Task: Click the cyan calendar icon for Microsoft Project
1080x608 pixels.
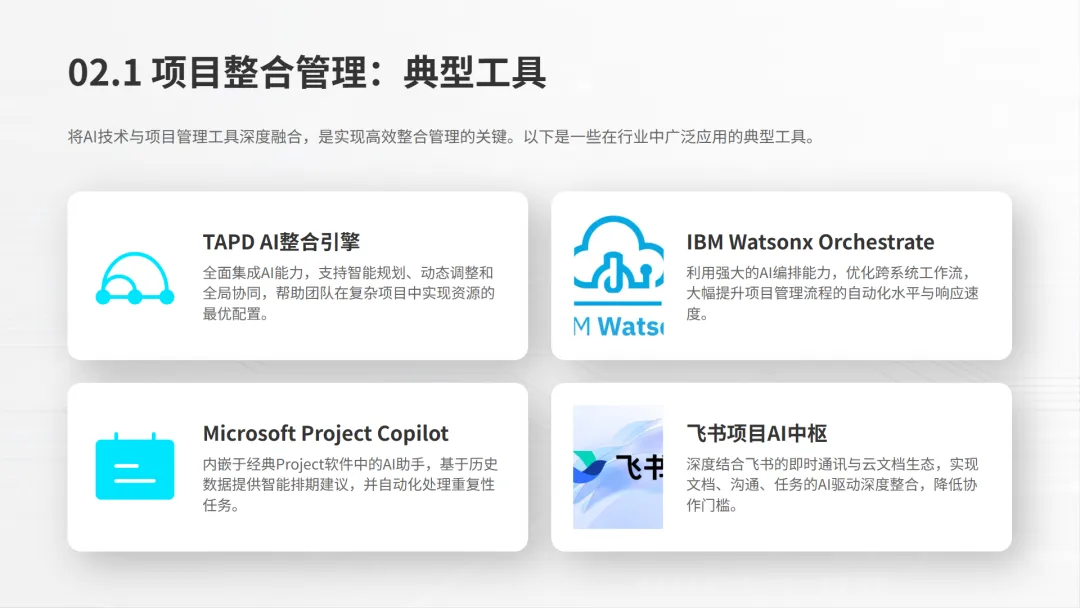Action: click(135, 466)
